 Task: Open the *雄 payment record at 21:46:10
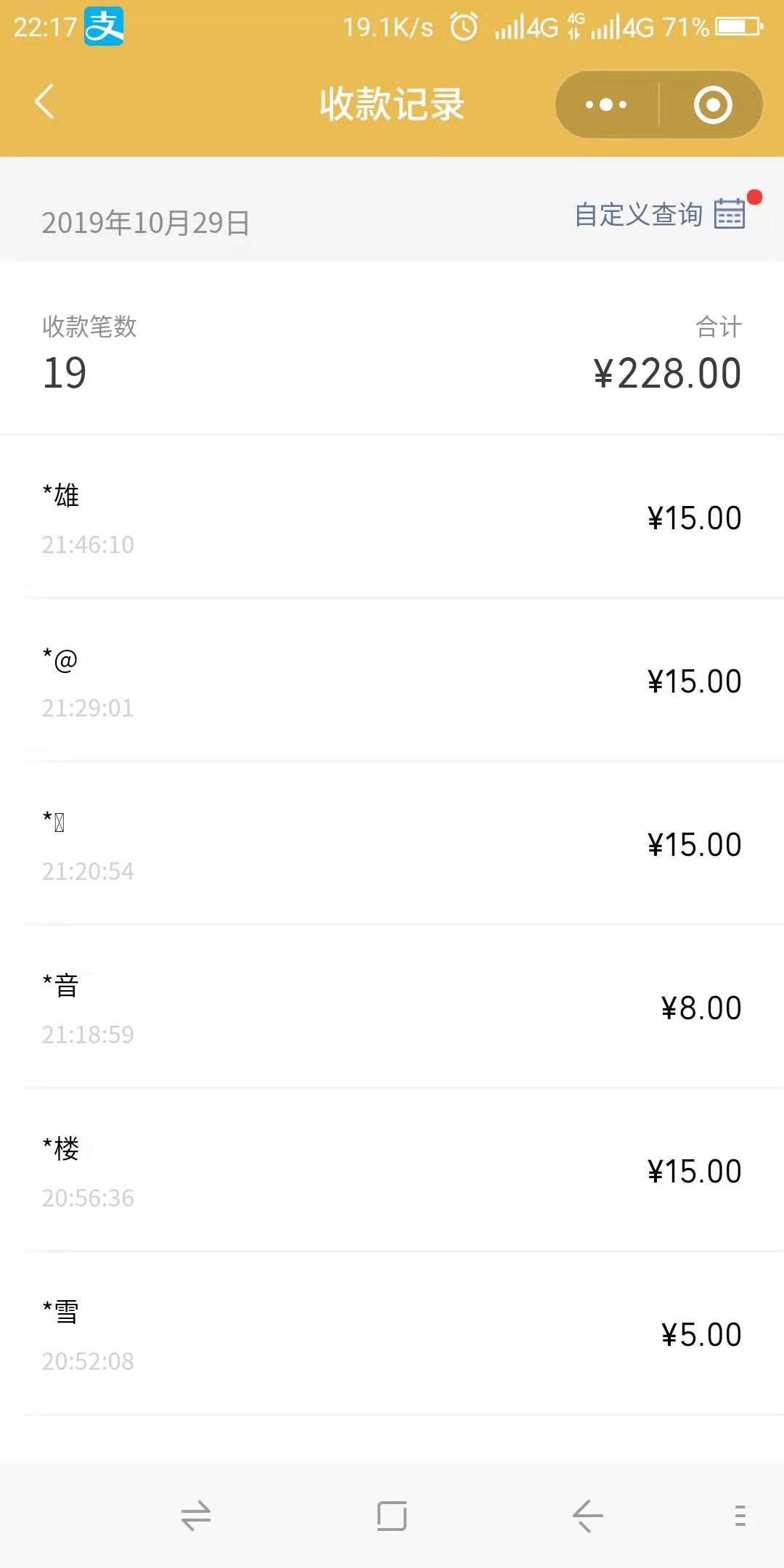392,518
